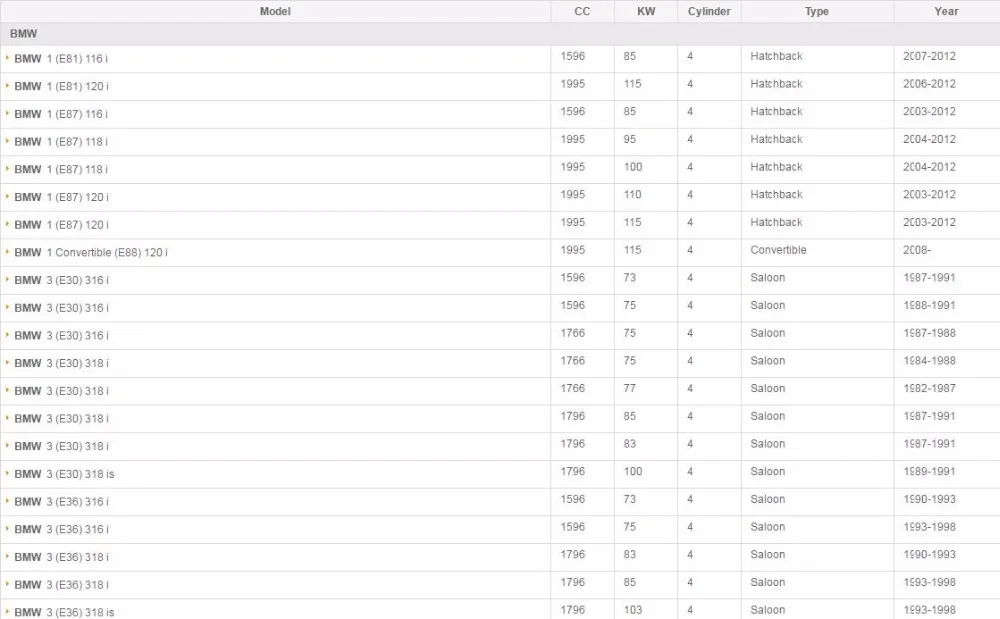
Task: Open the 115 KW BMW 1 (E87) 120 i link
Action: point(61,225)
